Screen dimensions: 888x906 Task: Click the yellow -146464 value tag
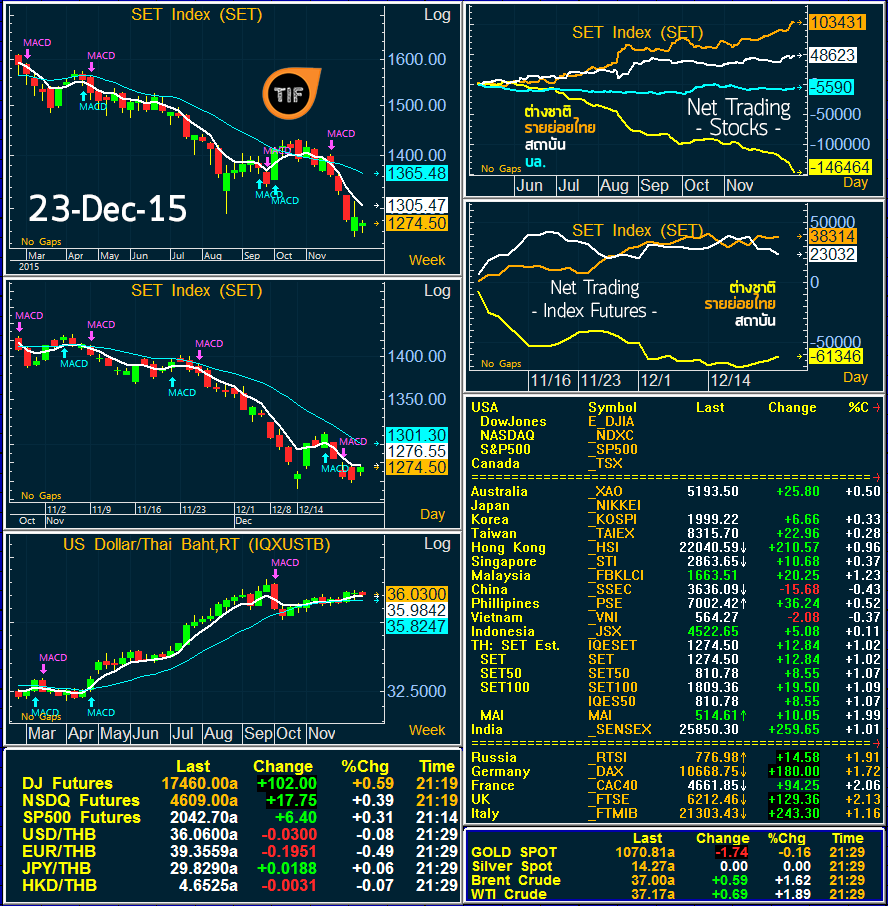coord(840,168)
